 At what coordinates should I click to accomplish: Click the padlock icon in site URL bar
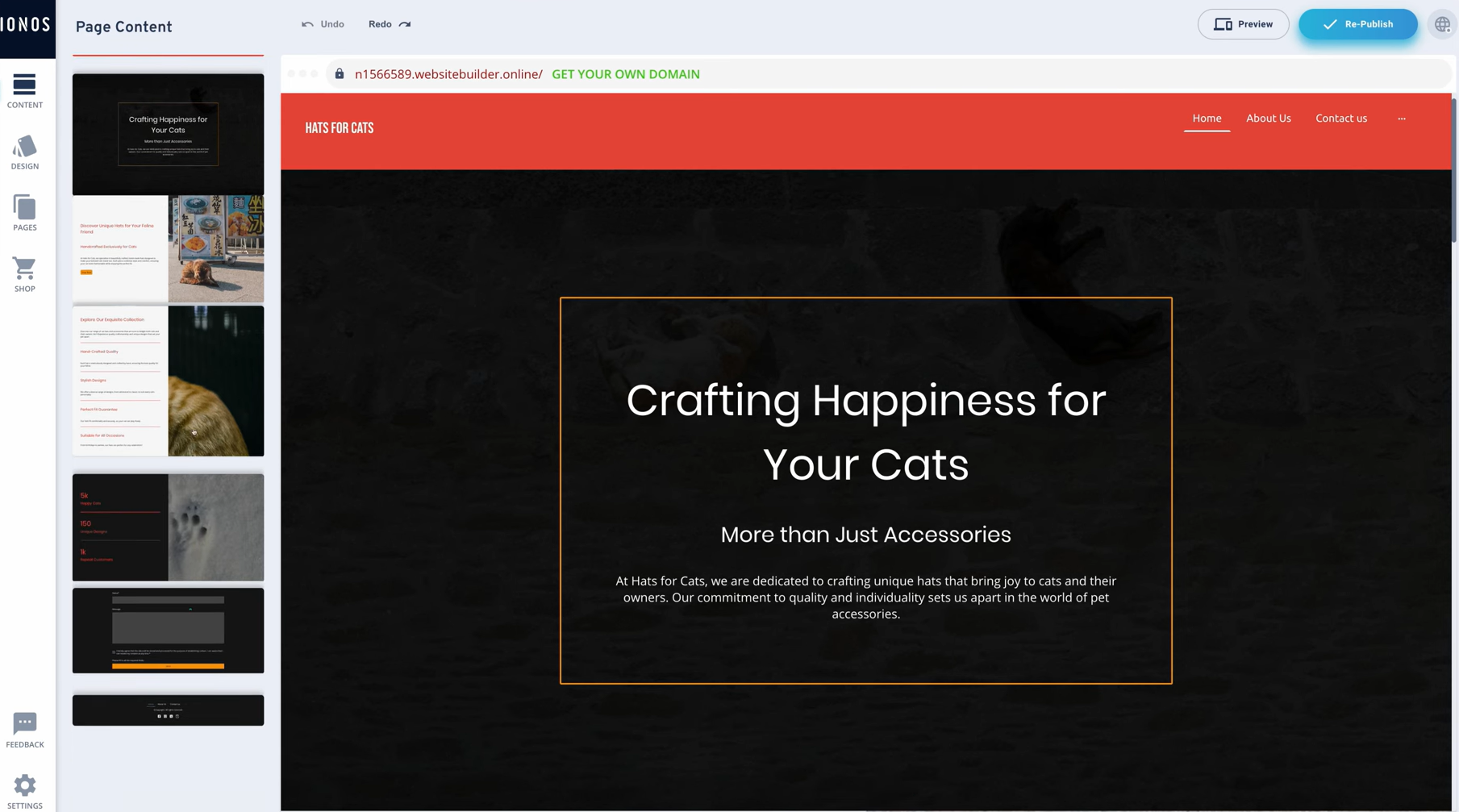tap(339, 73)
